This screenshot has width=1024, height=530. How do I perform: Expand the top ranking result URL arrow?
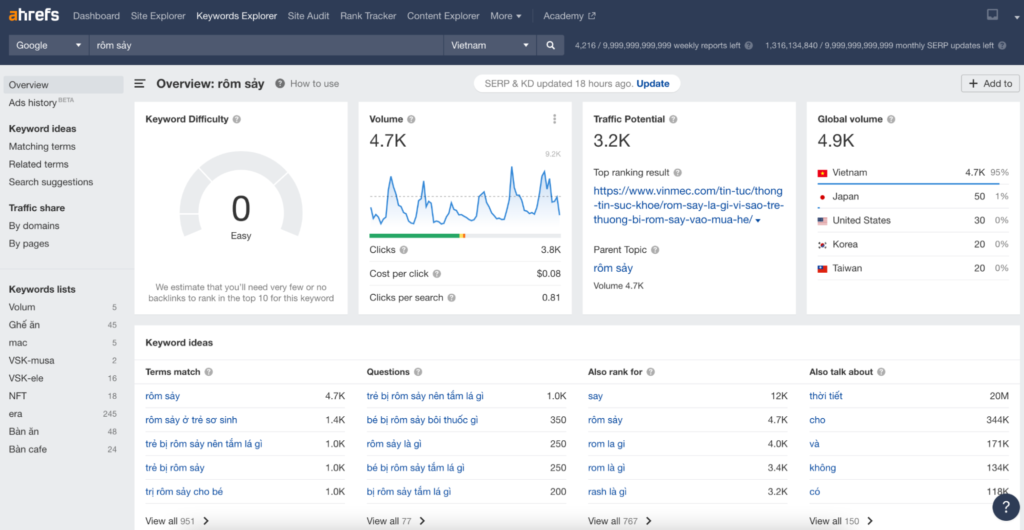[758, 221]
